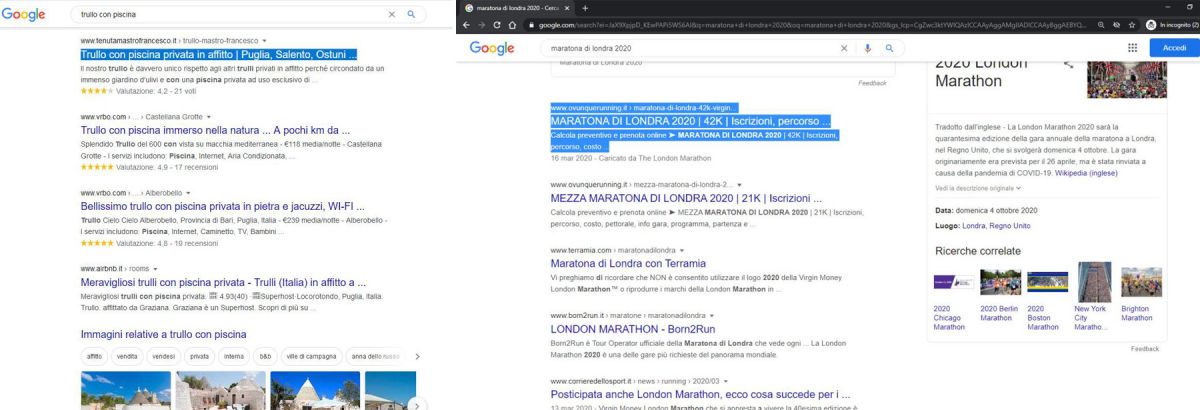Click the magnifier icon in the marathon search
This screenshot has height=410, width=1200.
887,47
